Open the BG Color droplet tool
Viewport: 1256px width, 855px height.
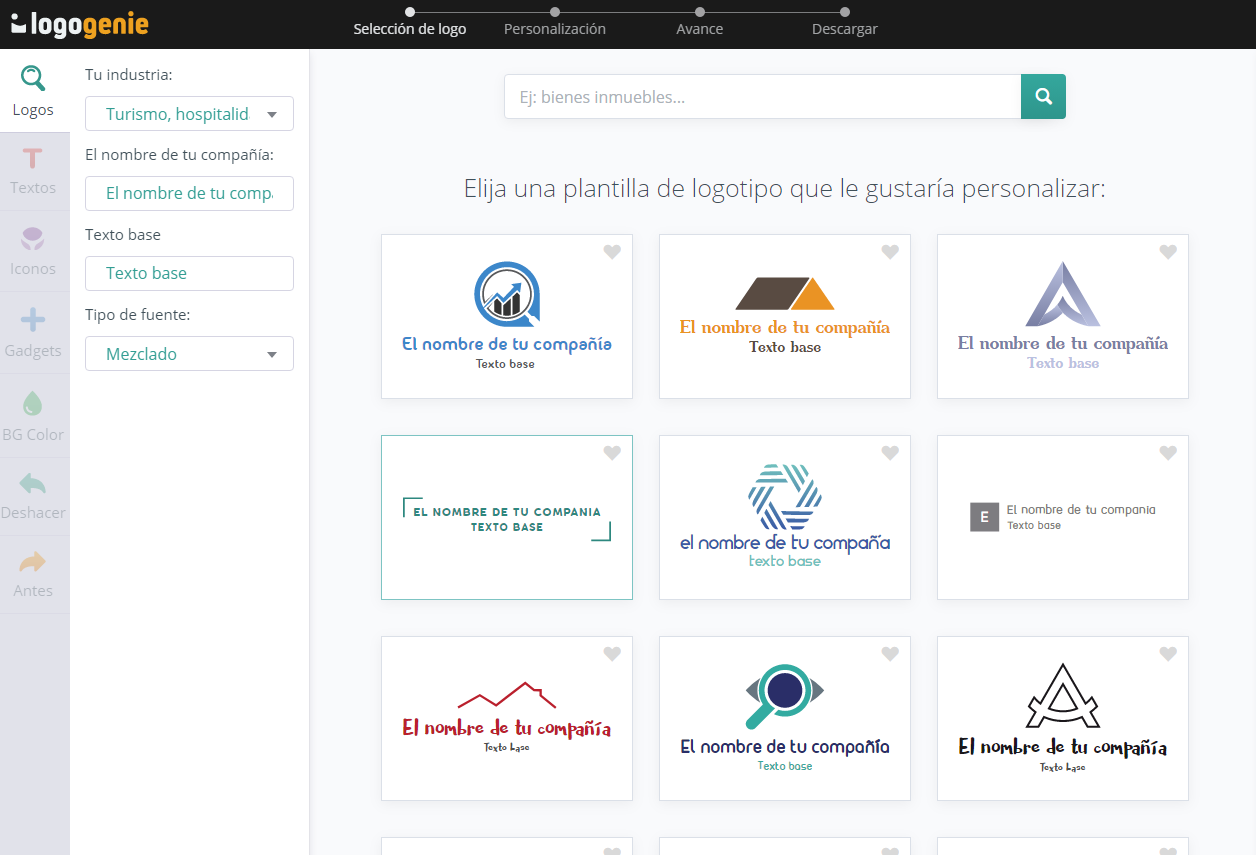pyautogui.click(x=33, y=416)
